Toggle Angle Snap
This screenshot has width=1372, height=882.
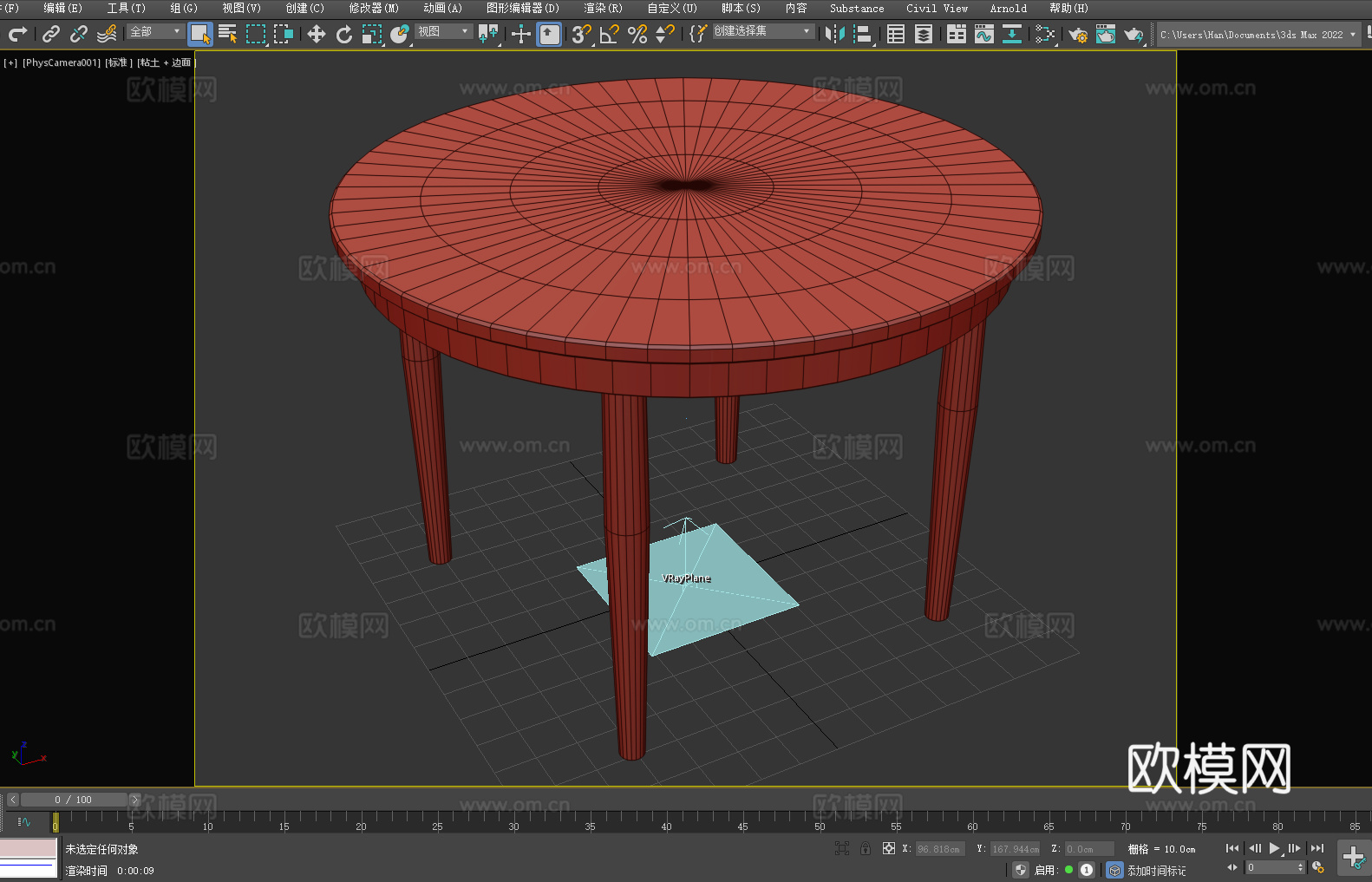pos(610,34)
